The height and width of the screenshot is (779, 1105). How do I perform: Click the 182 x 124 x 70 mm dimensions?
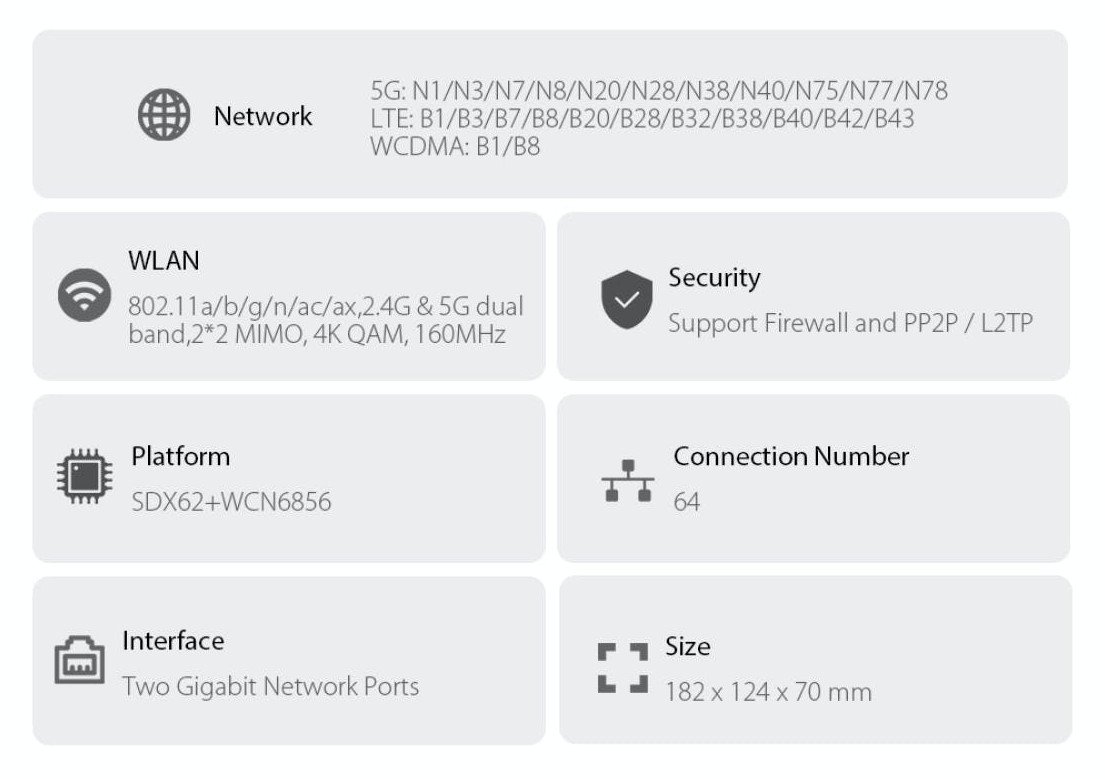pos(768,692)
